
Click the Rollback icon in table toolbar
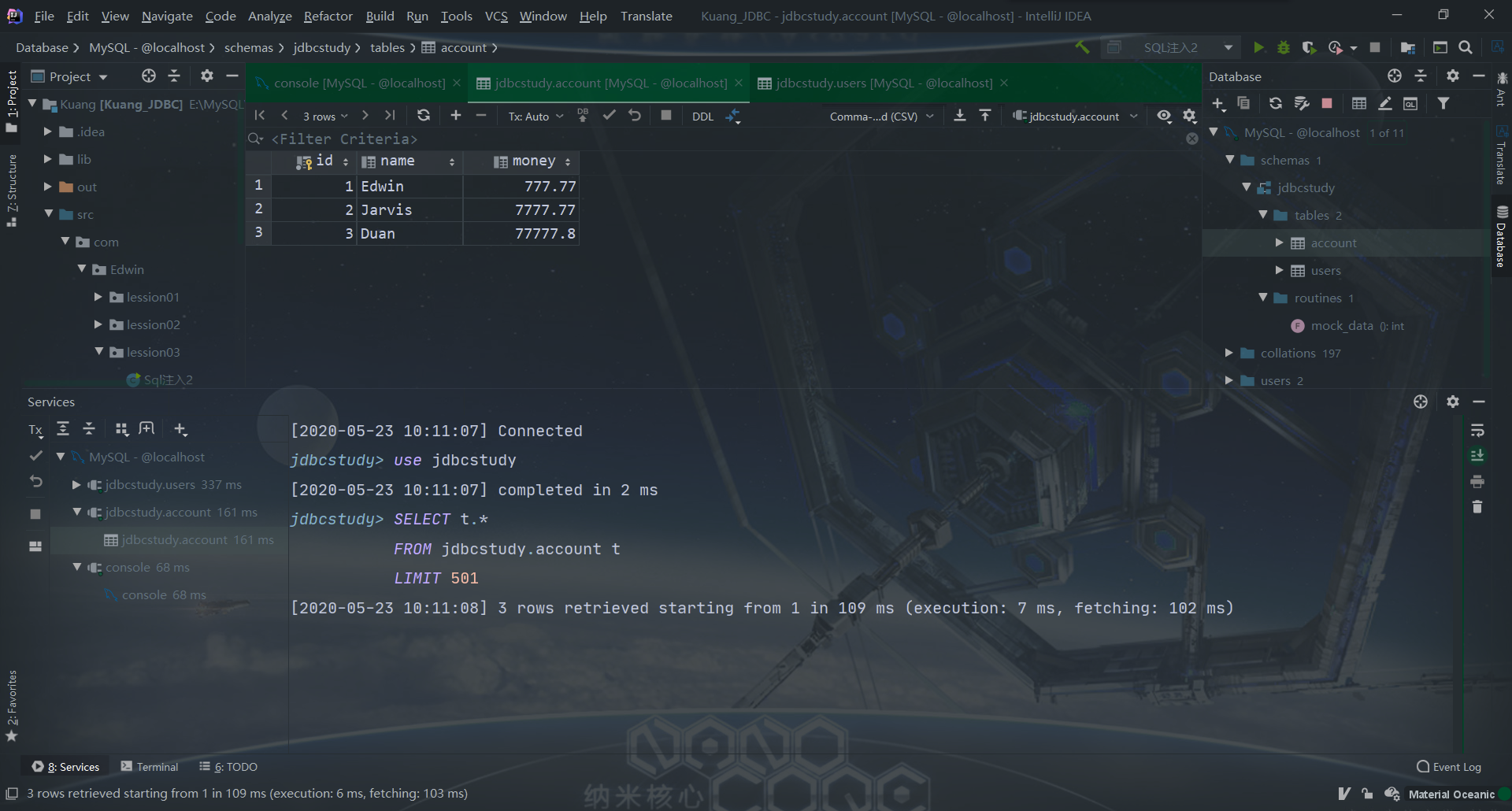[x=635, y=116]
